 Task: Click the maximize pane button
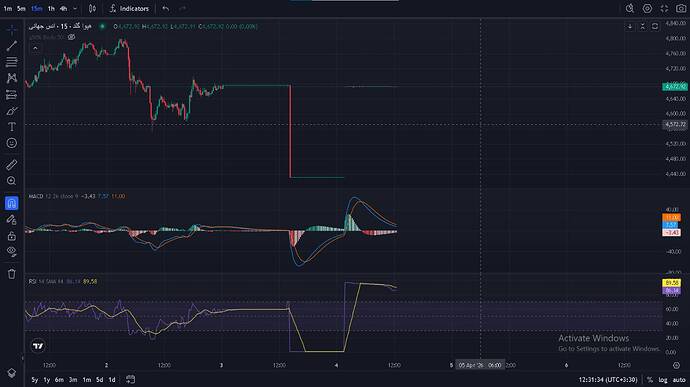pyautogui.click(x=655, y=26)
